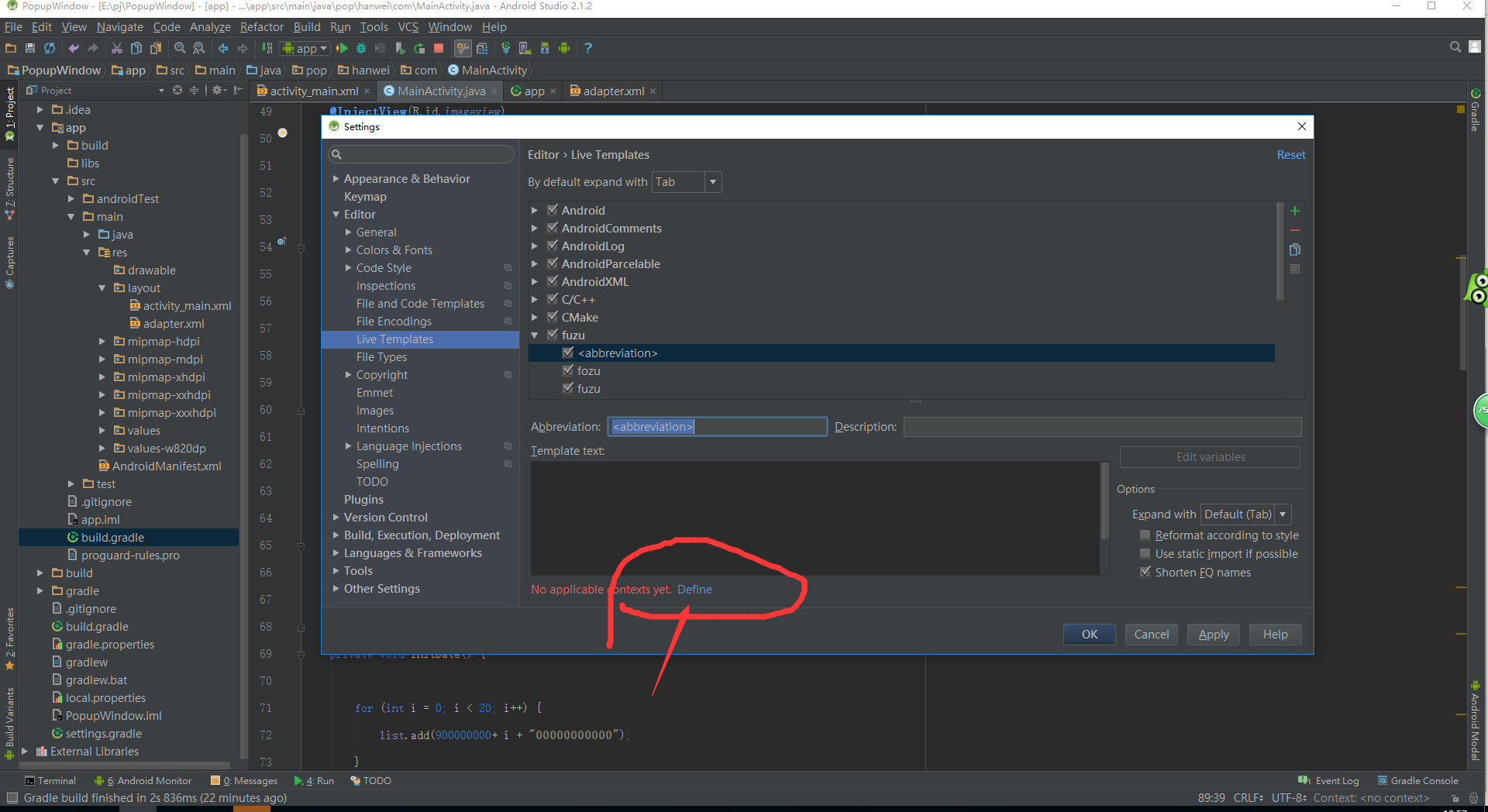
Task: Open the Expand with Default (Tab) dropdown
Action: coord(1245,514)
